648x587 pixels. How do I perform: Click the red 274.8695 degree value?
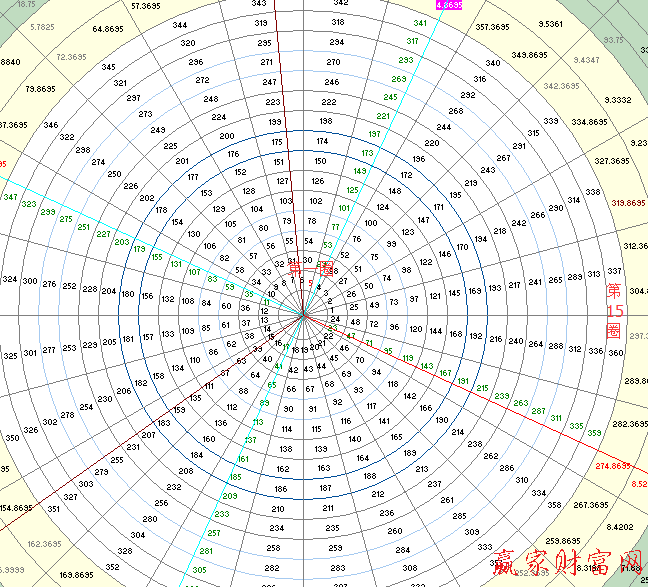point(613,466)
